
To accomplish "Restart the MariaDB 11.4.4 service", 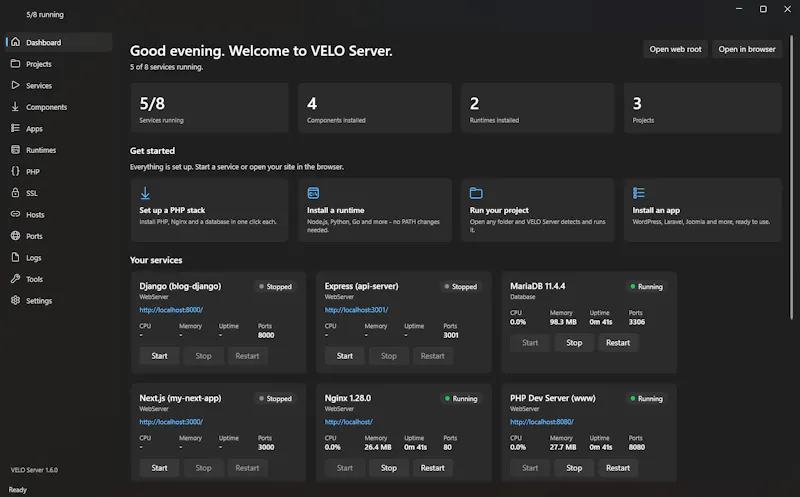I will tap(618, 342).
